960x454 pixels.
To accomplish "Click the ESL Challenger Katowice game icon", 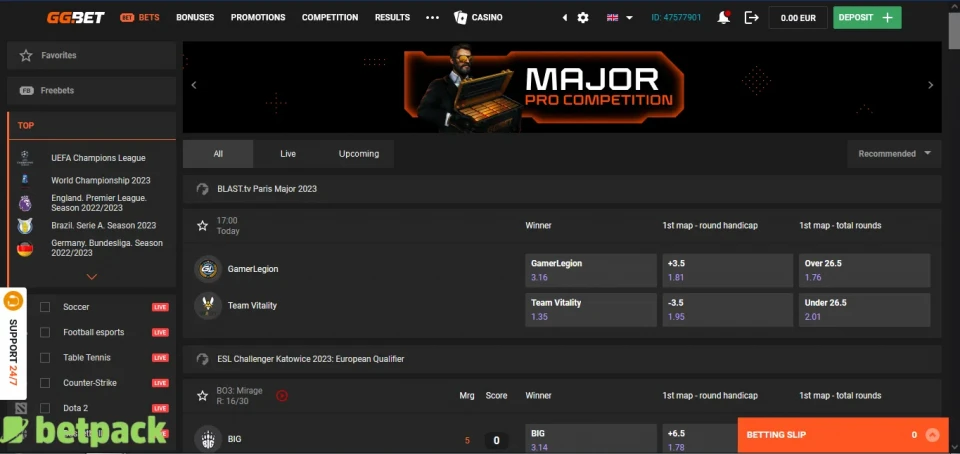I will pyautogui.click(x=203, y=359).
